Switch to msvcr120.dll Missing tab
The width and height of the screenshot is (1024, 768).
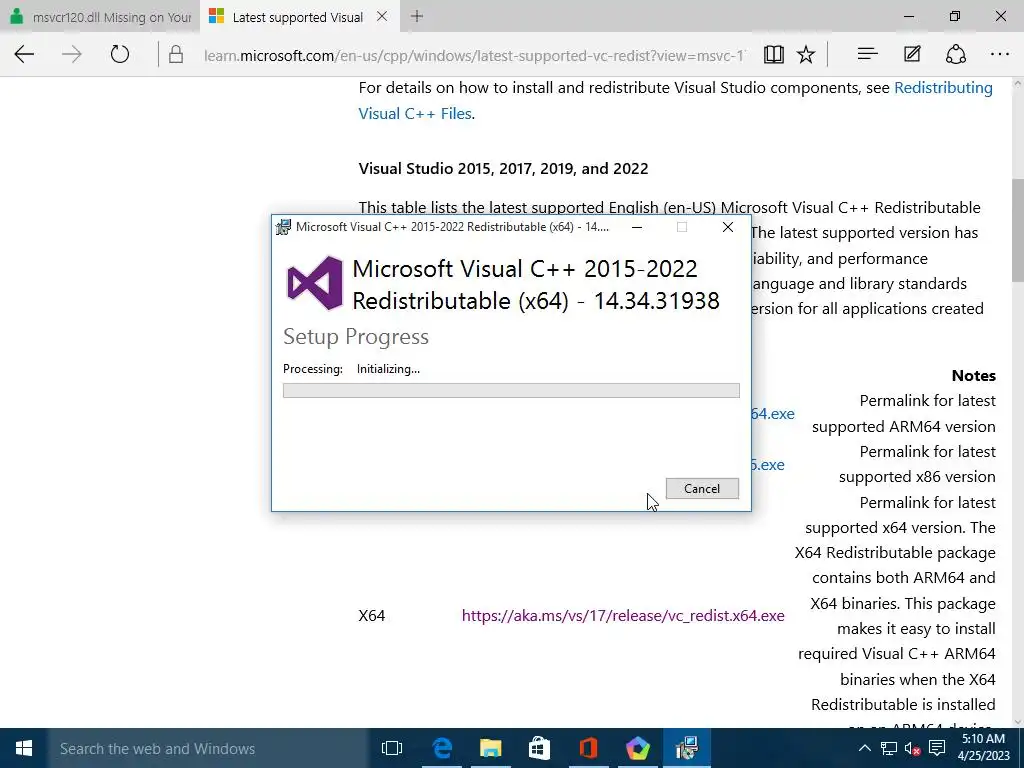point(100,17)
